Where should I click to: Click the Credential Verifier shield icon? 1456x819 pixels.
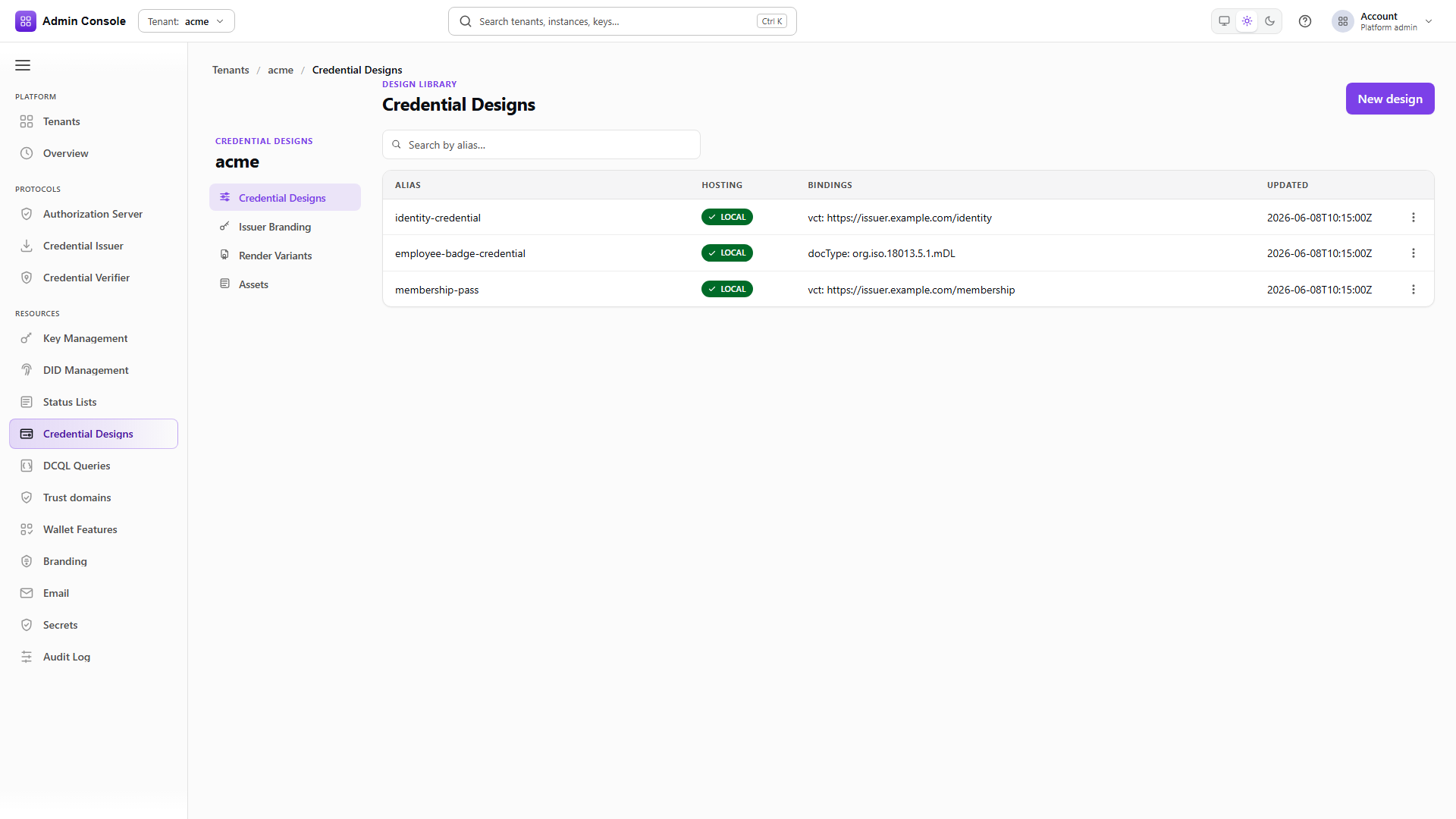[x=27, y=278]
